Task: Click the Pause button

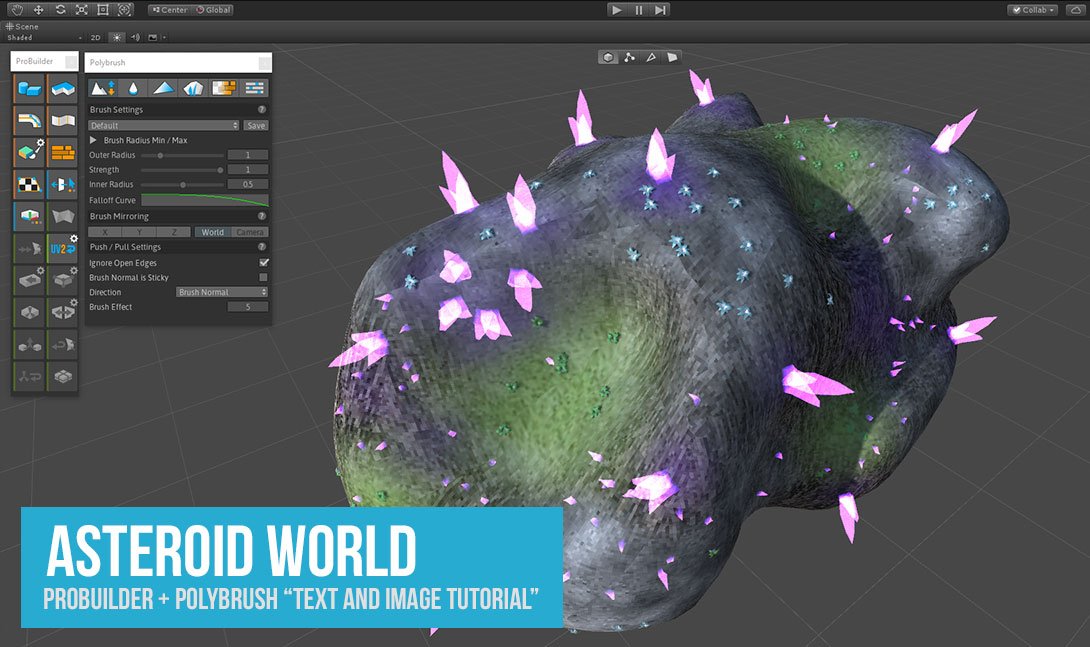Action: 638,10
